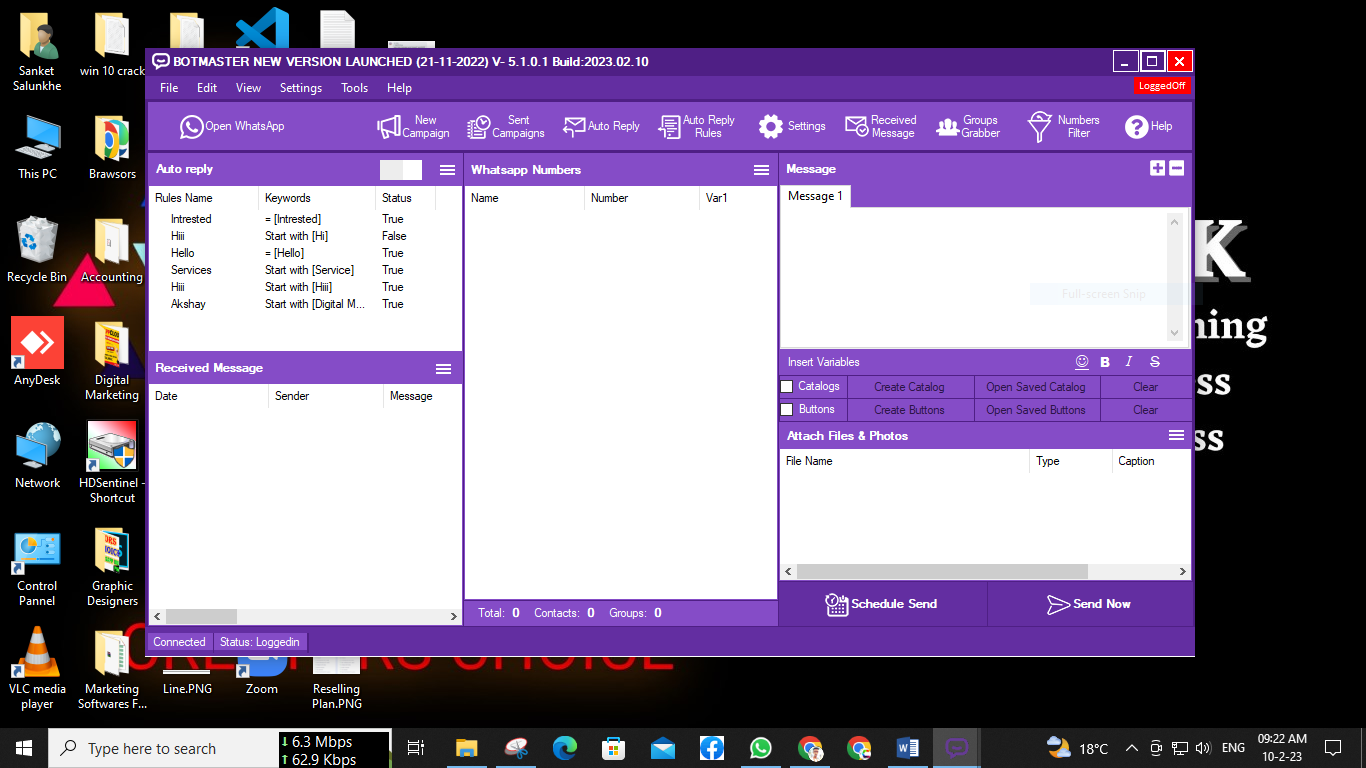The height and width of the screenshot is (768, 1366).
Task: Click the Received Message horizontal scrollbar
Action: click(201, 616)
